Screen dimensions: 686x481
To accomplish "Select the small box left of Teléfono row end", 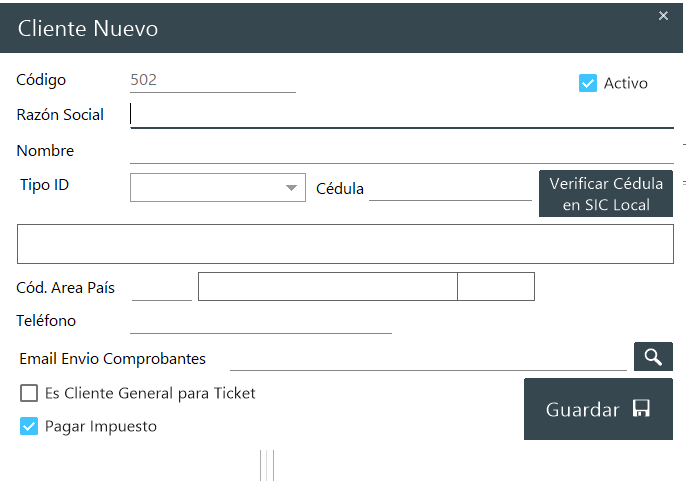I will 496,287.
